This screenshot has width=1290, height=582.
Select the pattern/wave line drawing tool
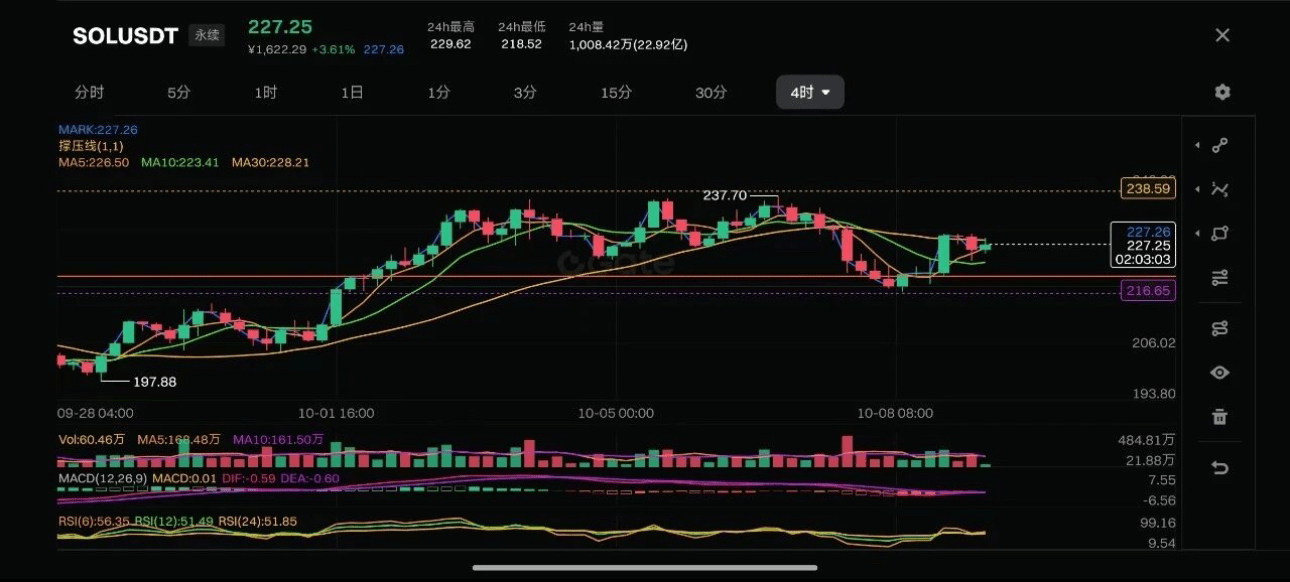click(1220, 189)
